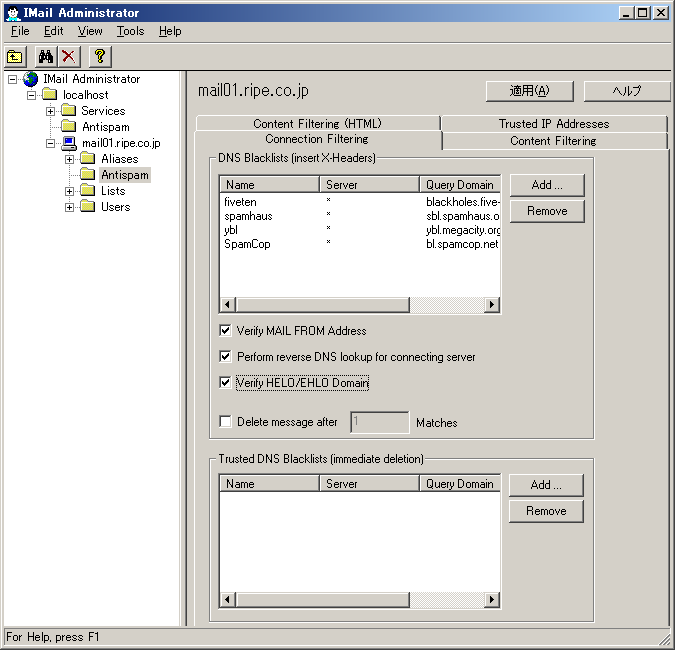The height and width of the screenshot is (650, 675).
Task: Click the up-one-level folder toolbar icon
Action: 15,56
